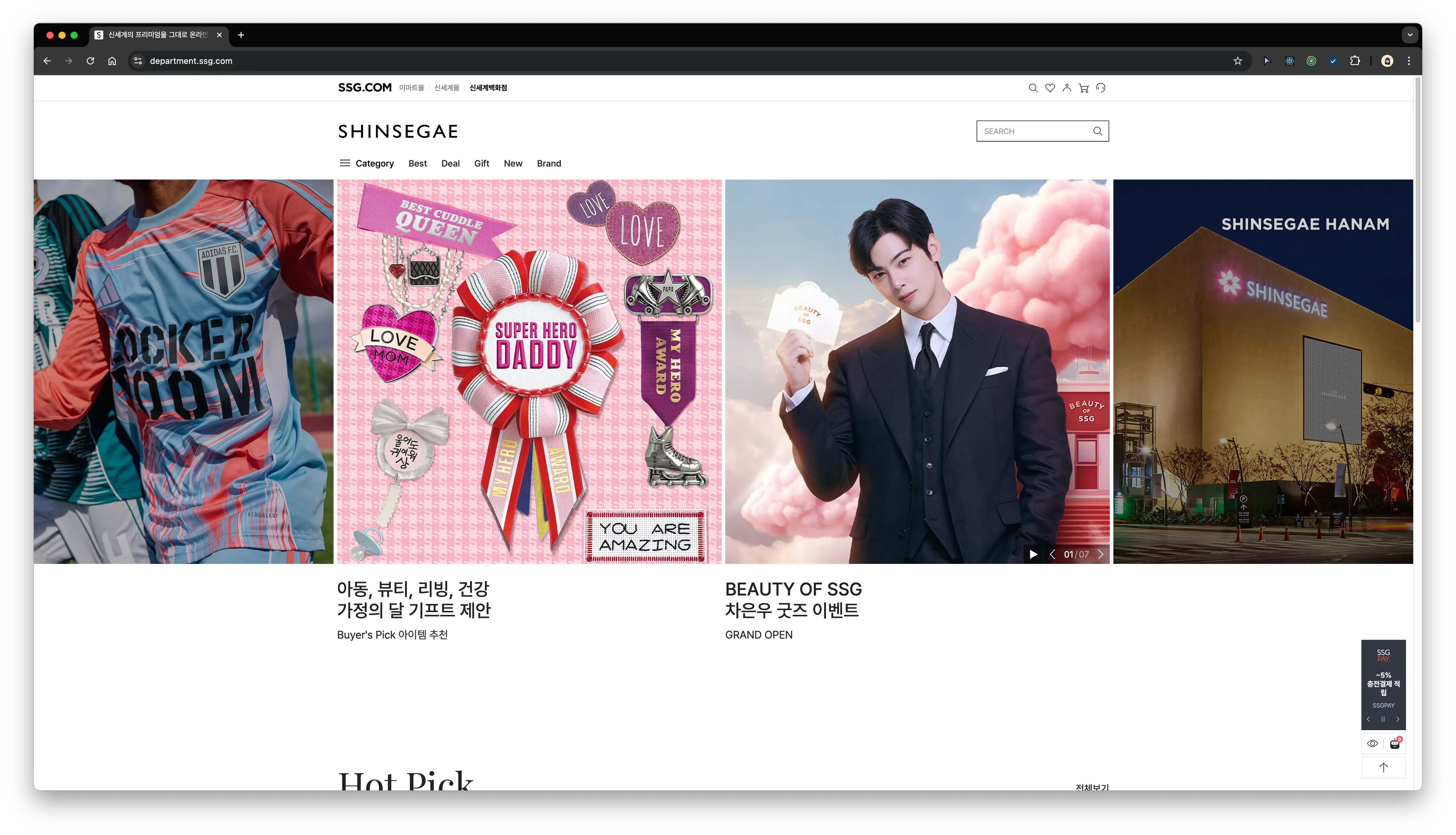Viewport: 1456px width, 835px height.
Task: Go to next main banner slide
Action: coord(1100,554)
